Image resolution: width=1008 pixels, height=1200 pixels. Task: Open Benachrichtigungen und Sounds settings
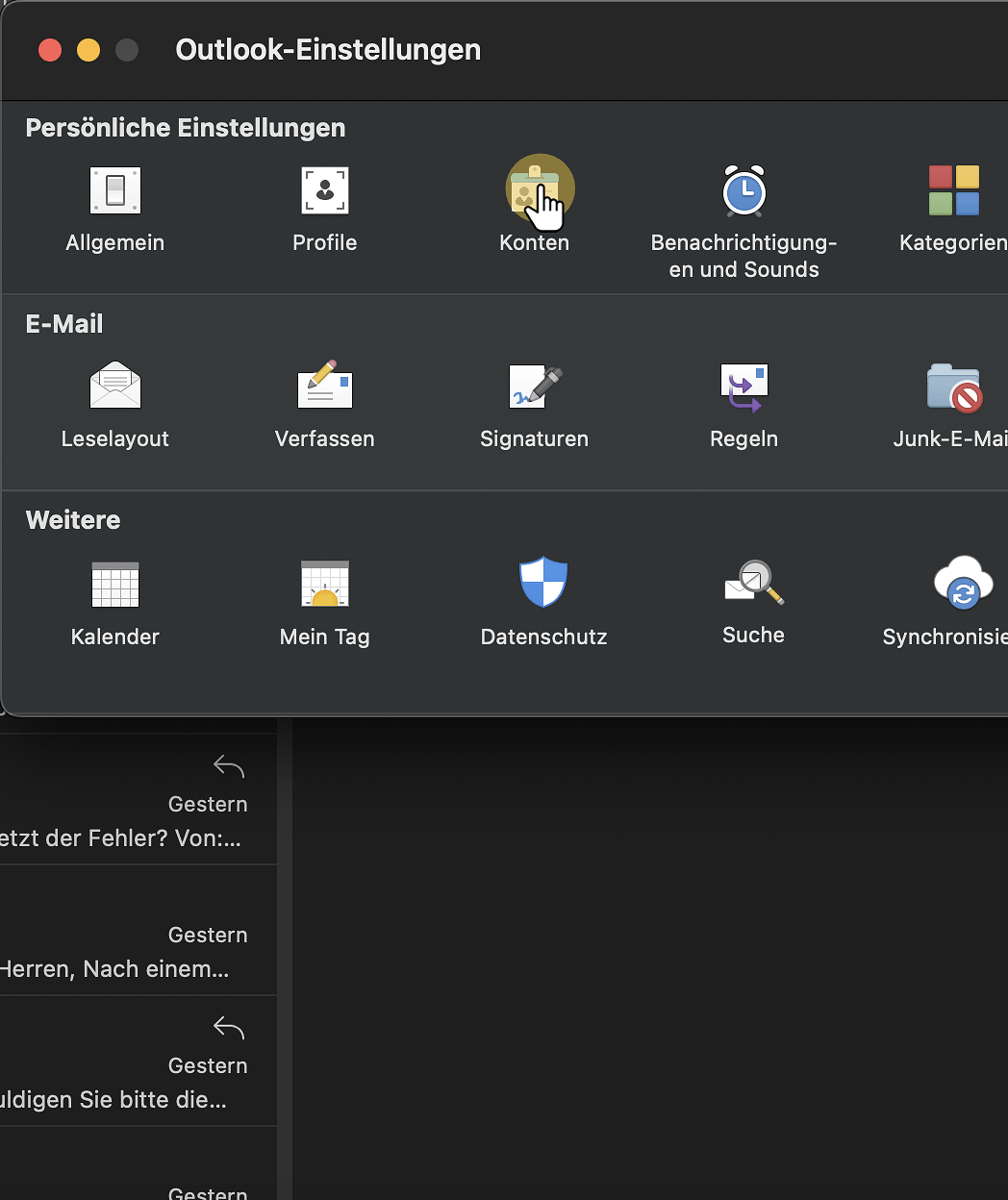tap(743, 191)
